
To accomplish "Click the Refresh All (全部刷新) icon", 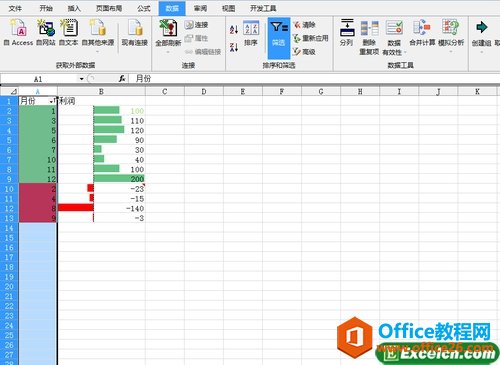I will click(168, 35).
